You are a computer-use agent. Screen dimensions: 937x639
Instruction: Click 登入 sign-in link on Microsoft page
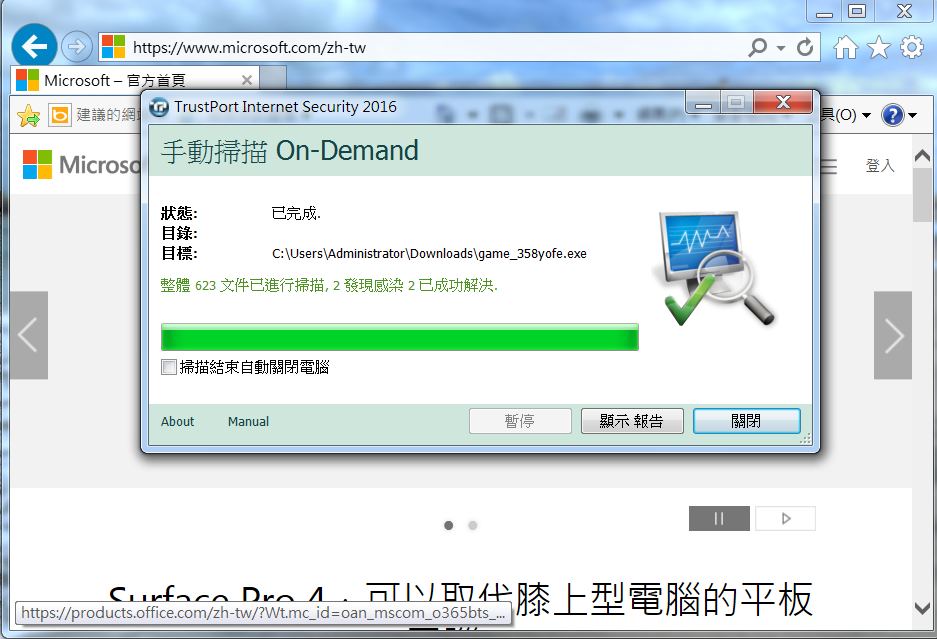[x=880, y=166]
